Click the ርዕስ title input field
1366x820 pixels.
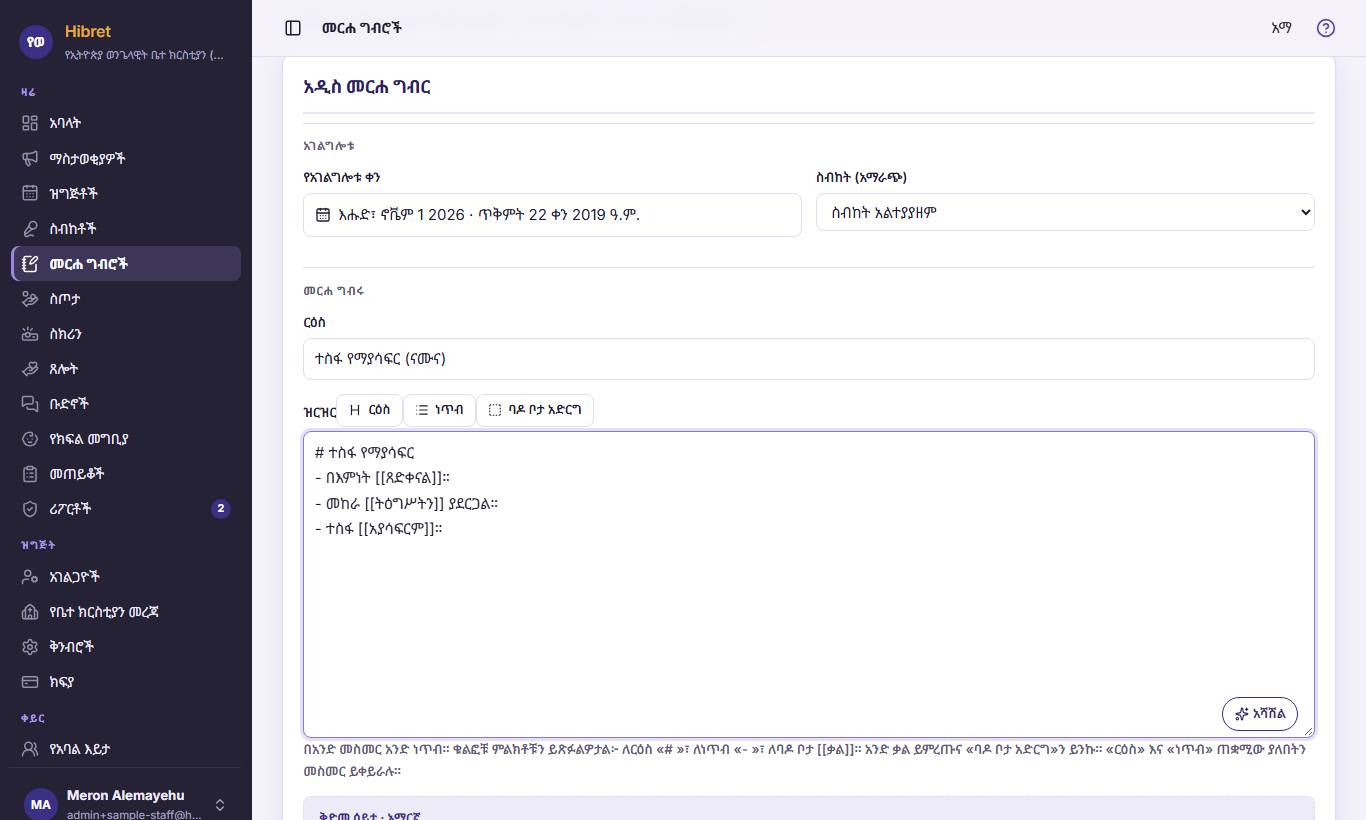click(x=808, y=359)
